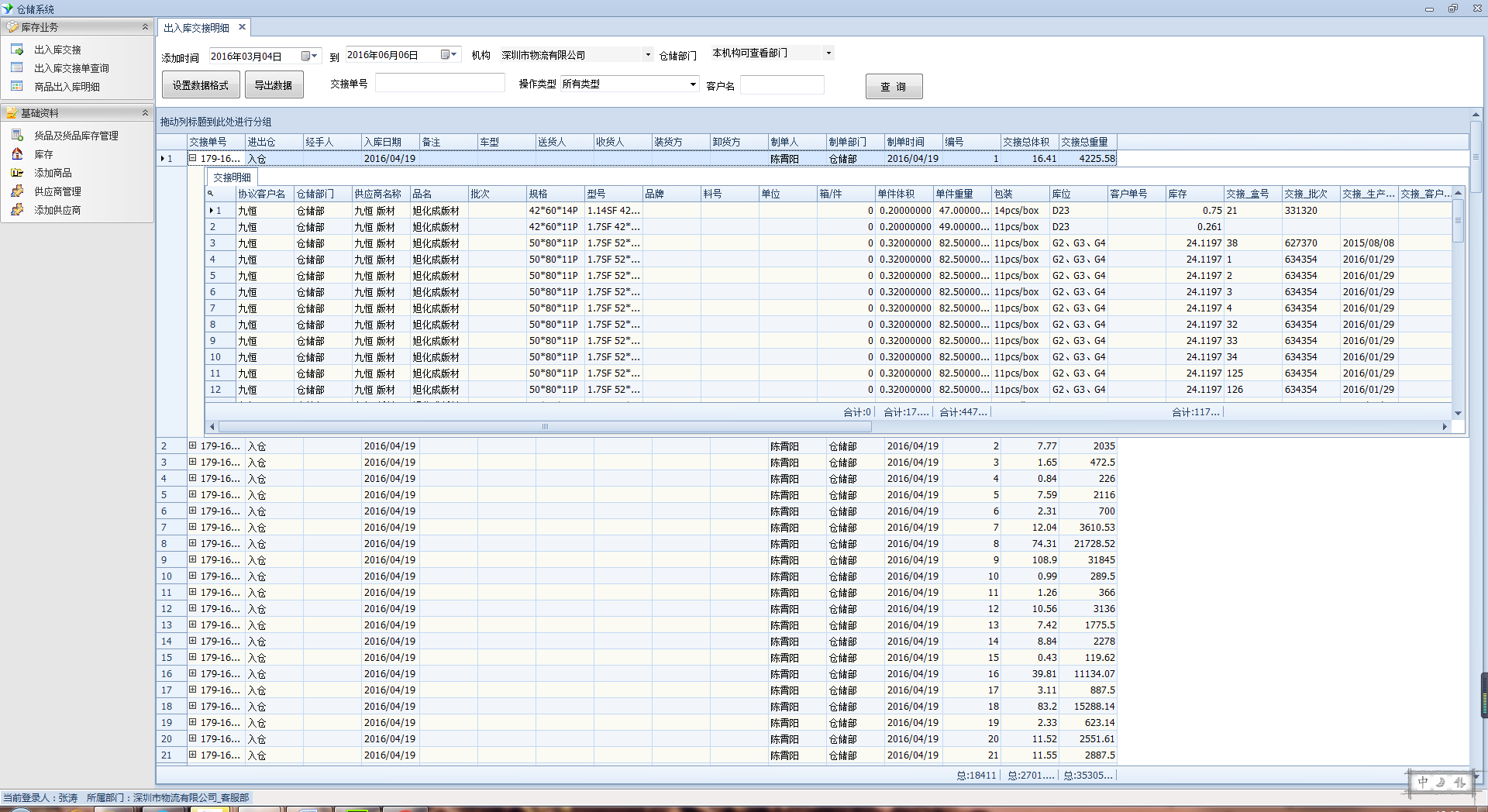The width and height of the screenshot is (1488, 812).
Task: Click the search icon in detail grid header
Action: click(x=210, y=194)
